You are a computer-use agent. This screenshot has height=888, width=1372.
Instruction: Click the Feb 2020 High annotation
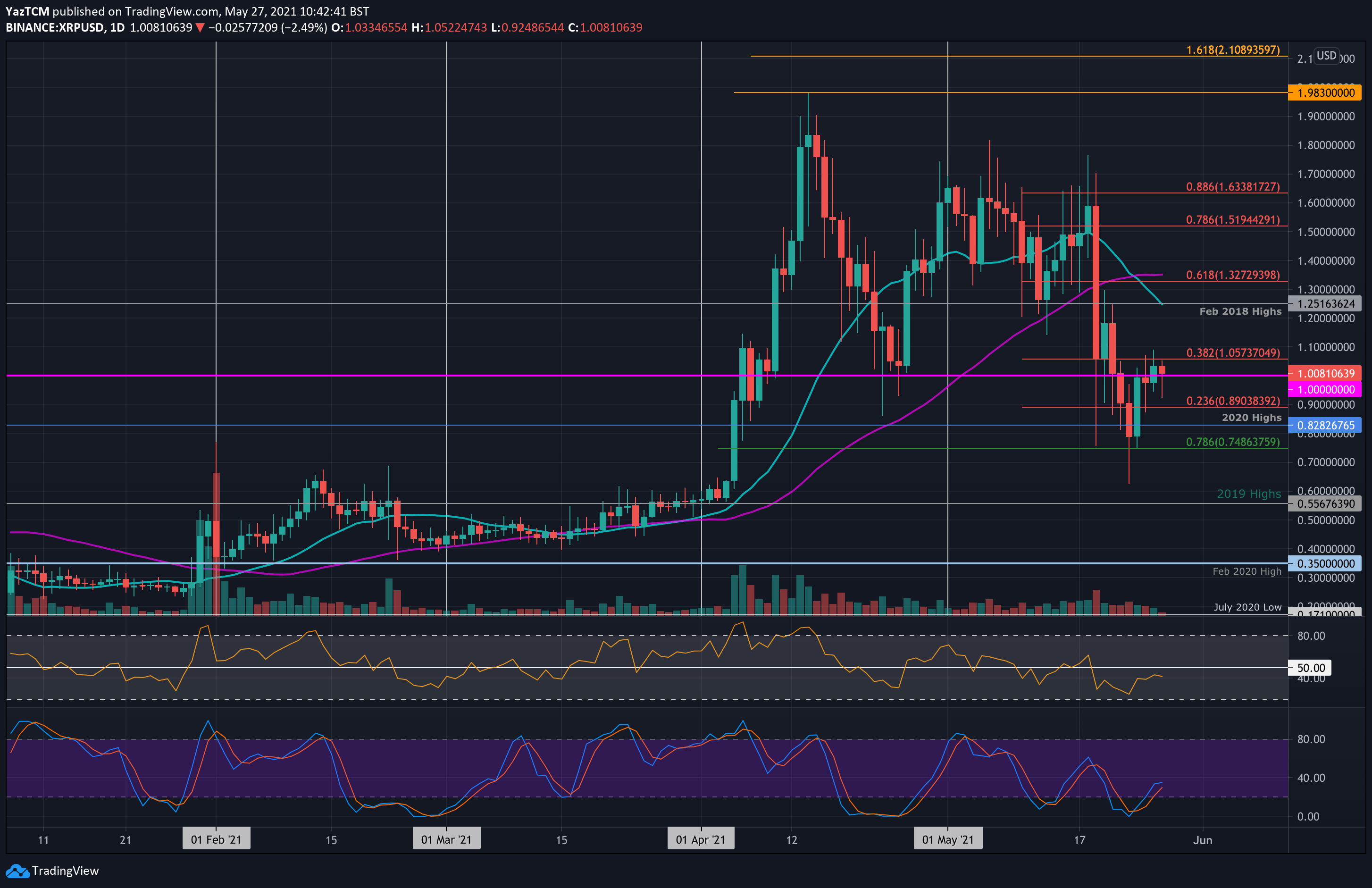[x=1247, y=571]
